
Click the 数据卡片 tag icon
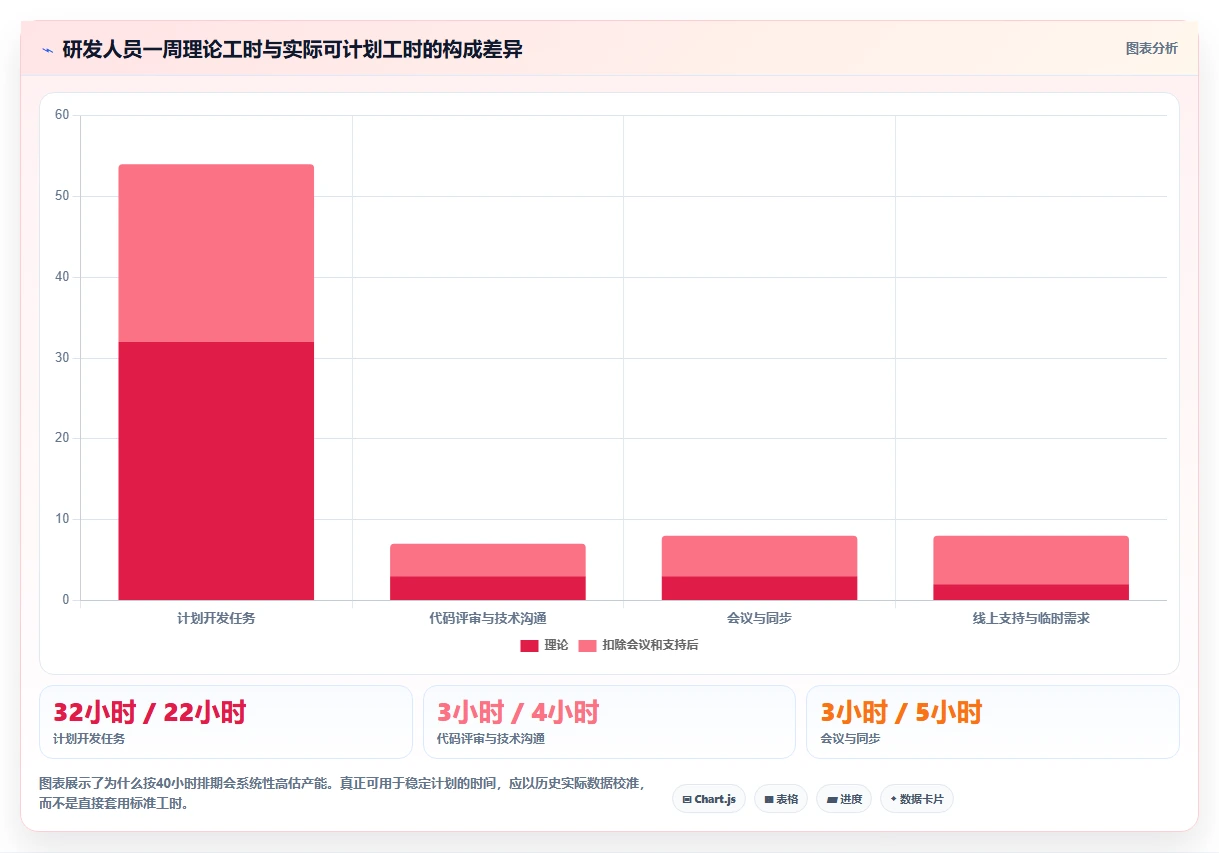coord(893,799)
